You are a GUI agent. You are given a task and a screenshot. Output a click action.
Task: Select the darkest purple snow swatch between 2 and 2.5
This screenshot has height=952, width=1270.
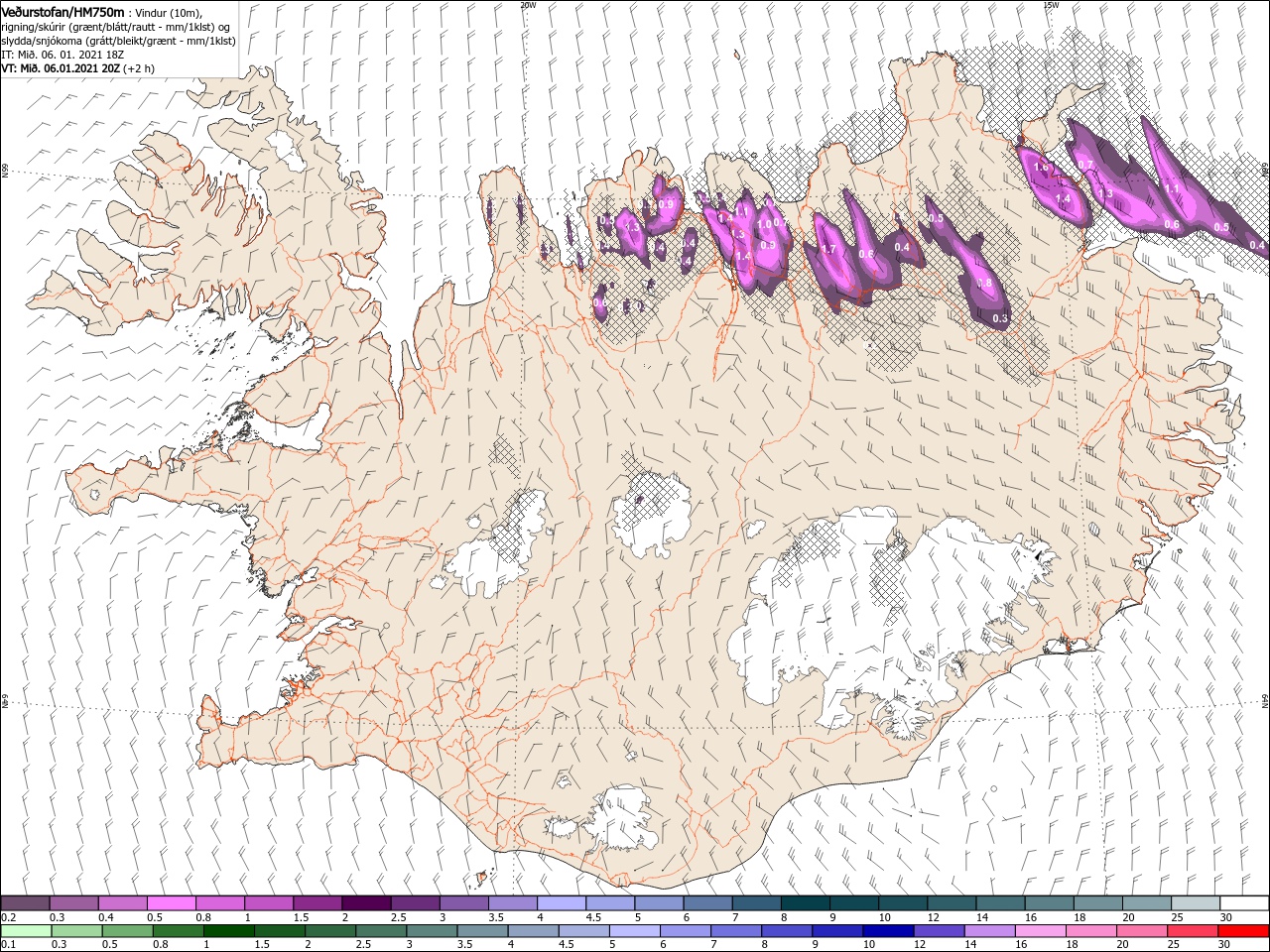click(x=366, y=903)
